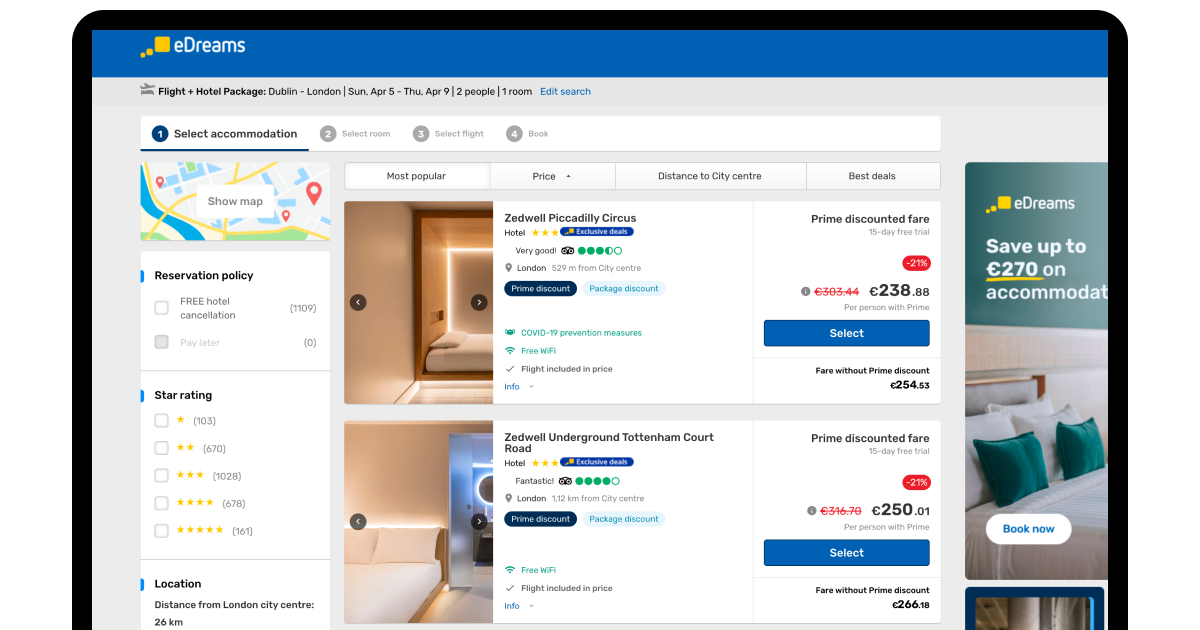Go to the Select room step
The height and width of the screenshot is (630, 1200).
coord(355,133)
